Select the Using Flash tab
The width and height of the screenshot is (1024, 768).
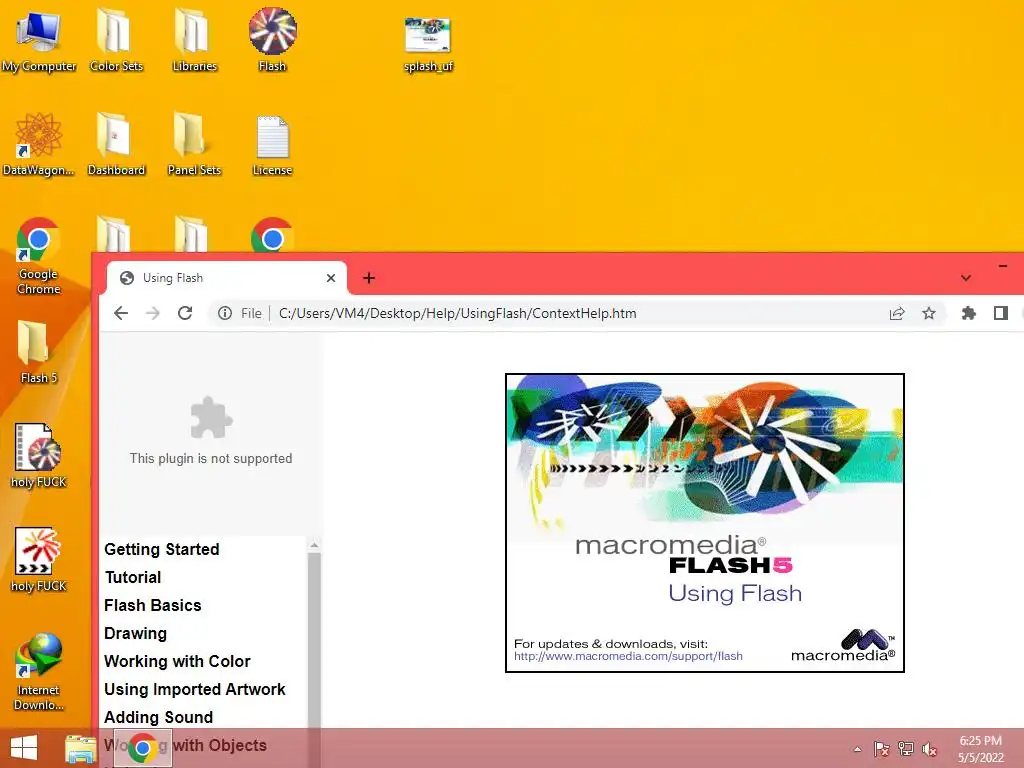227,278
